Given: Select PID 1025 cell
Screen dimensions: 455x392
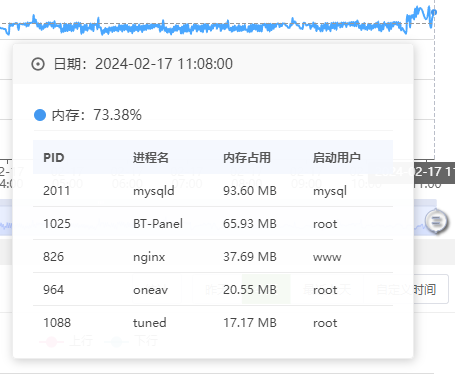Looking at the screenshot, I should point(57,223).
